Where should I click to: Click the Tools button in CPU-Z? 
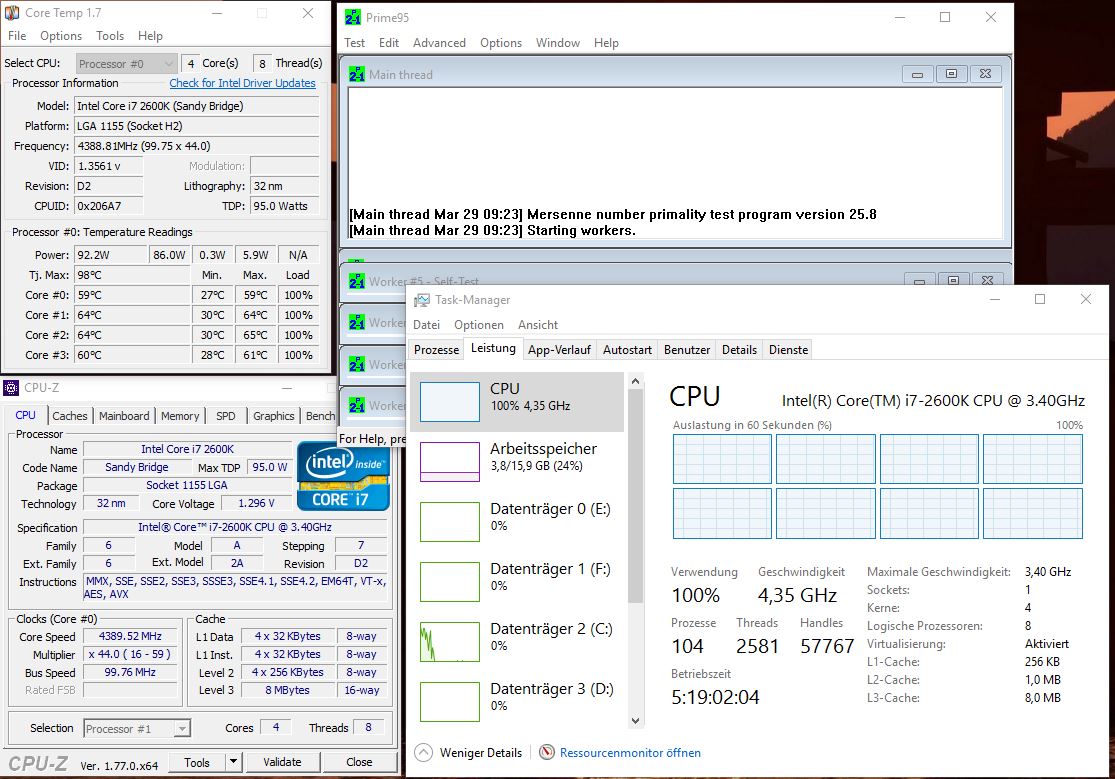click(x=197, y=762)
